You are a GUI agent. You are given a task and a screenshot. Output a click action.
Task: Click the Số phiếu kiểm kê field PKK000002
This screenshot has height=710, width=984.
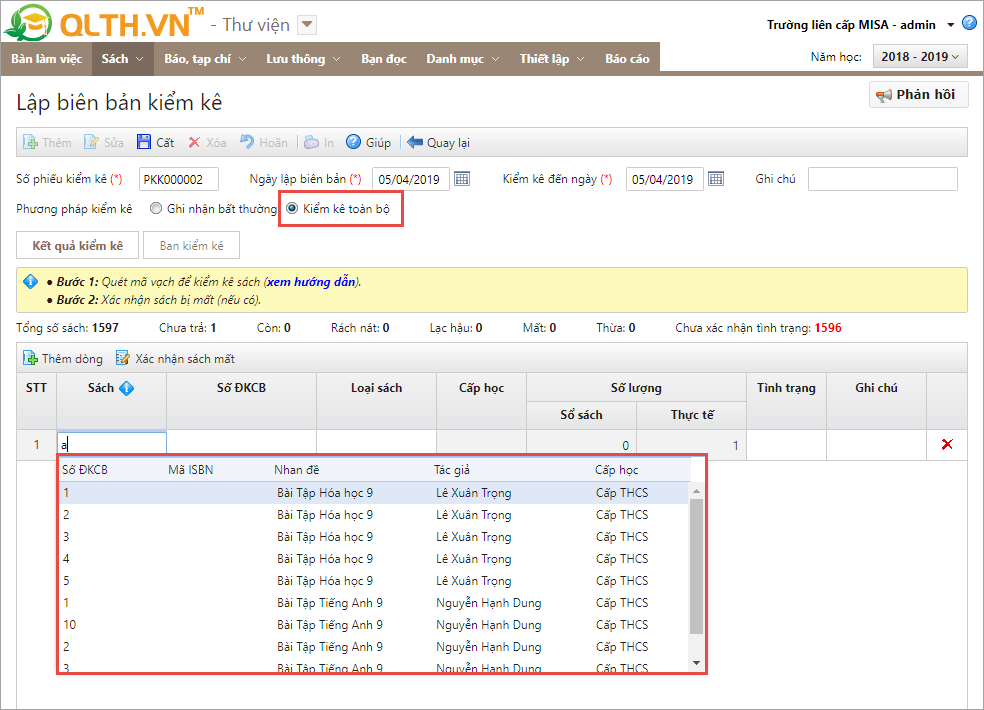[179, 180]
